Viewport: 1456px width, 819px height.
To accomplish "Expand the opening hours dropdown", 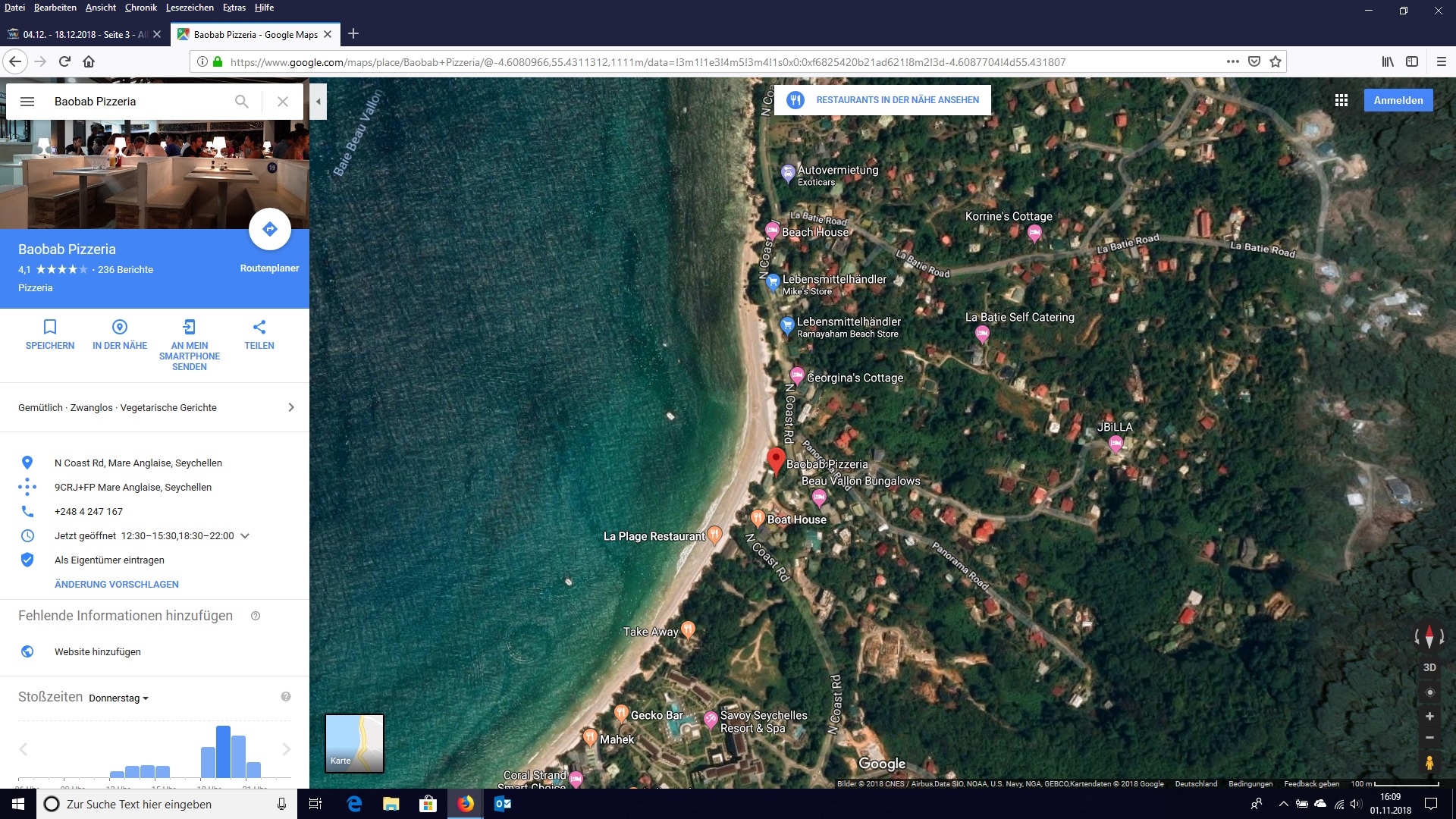I will 245,535.
